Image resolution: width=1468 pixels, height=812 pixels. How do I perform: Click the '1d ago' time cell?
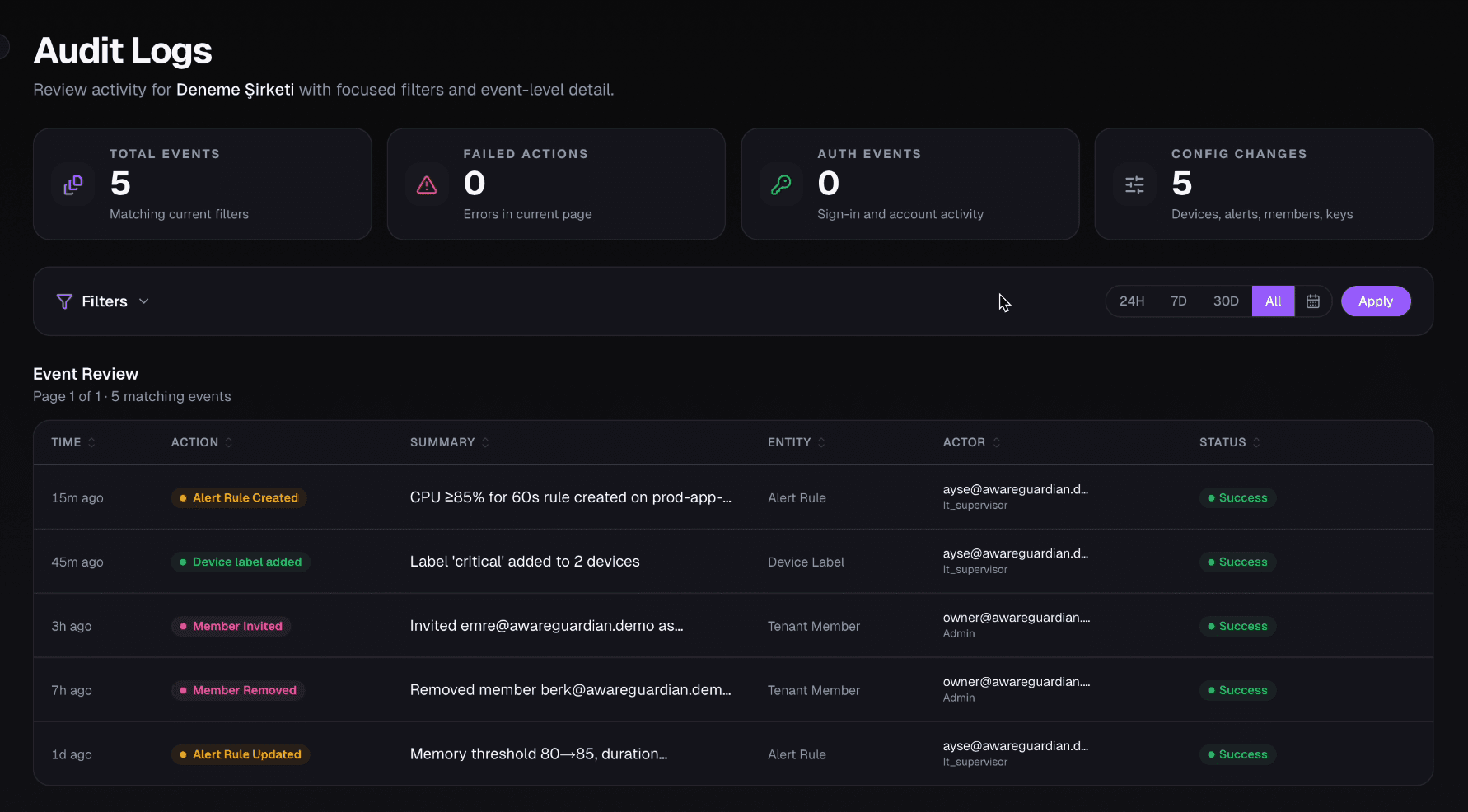(72, 754)
